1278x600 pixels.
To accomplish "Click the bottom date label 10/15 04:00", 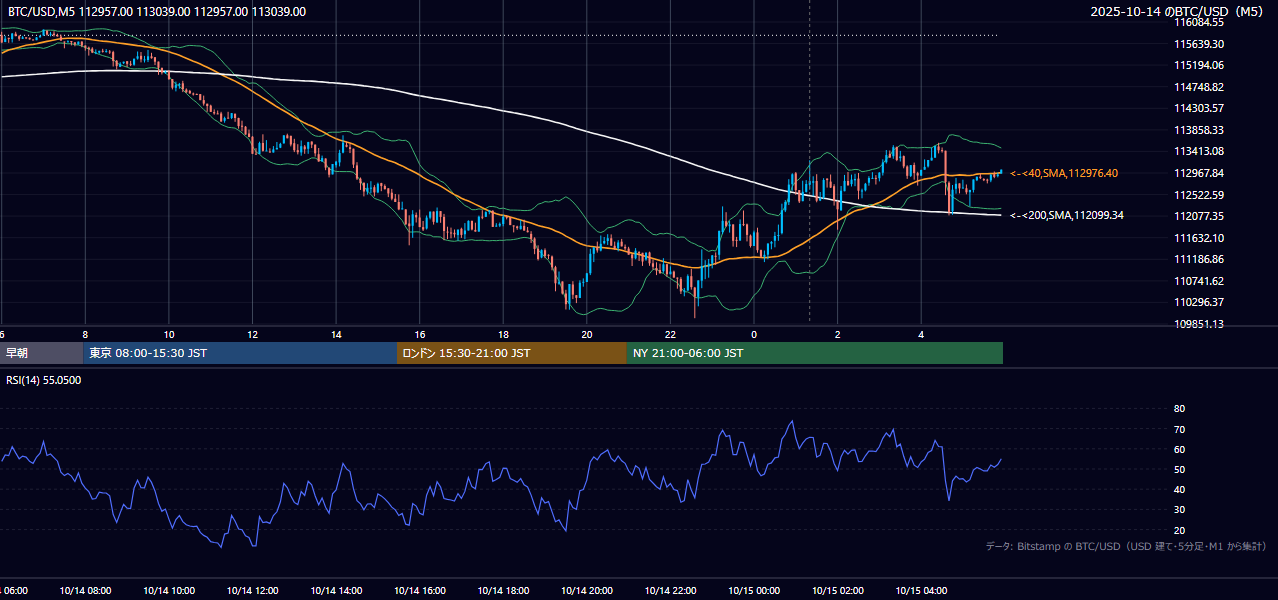I will [x=921, y=591].
